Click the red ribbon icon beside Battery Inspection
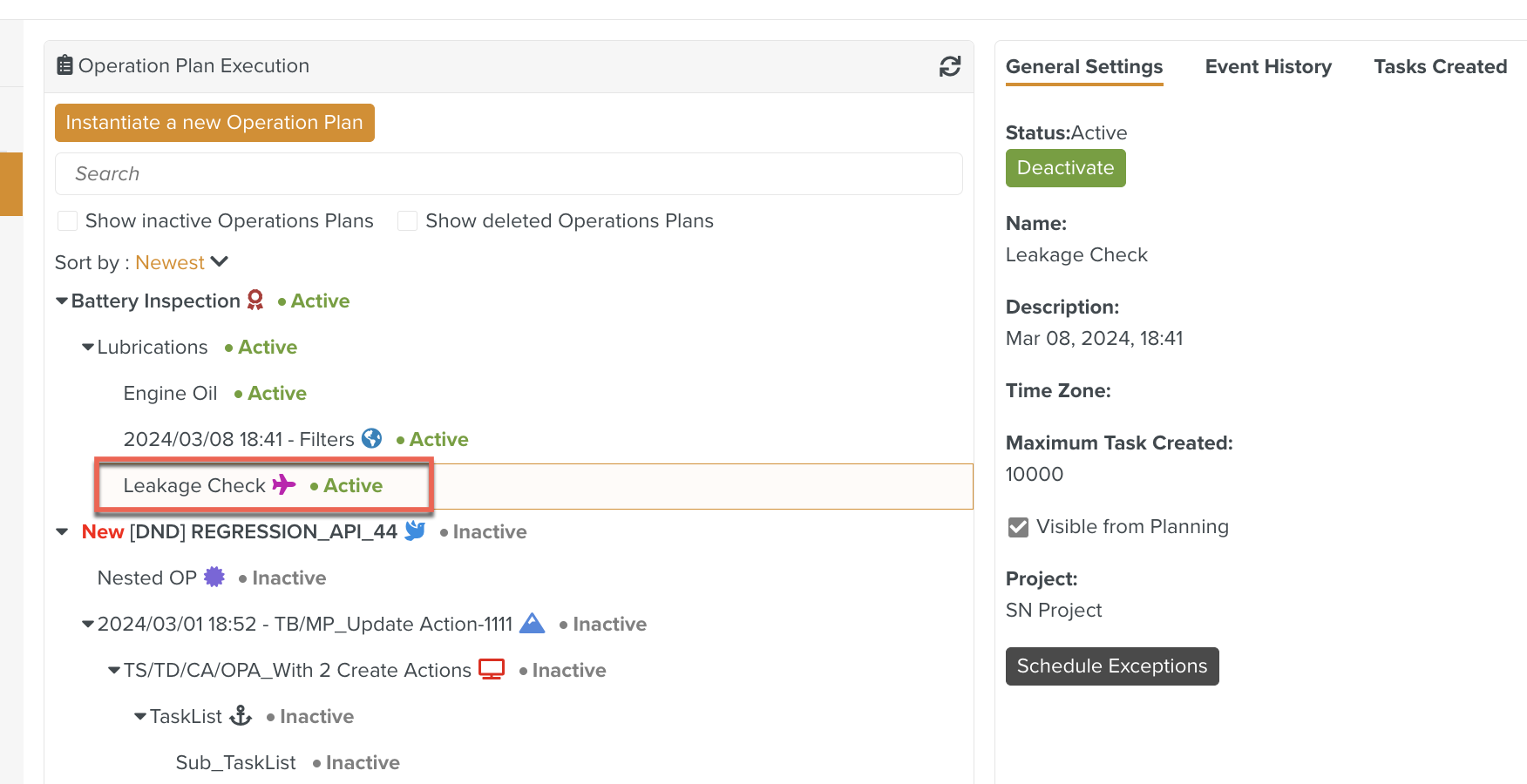This screenshot has height=784, width=1527. pos(254,301)
